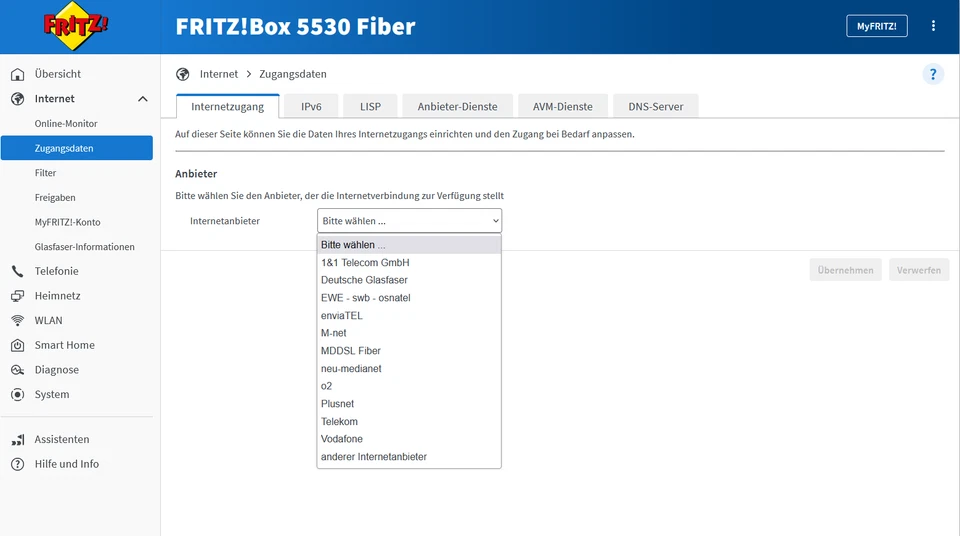The width and height of the screenshot is (960, 536).
Task: Select anderer Internetanbieter option
Action: tap(409, 456)
